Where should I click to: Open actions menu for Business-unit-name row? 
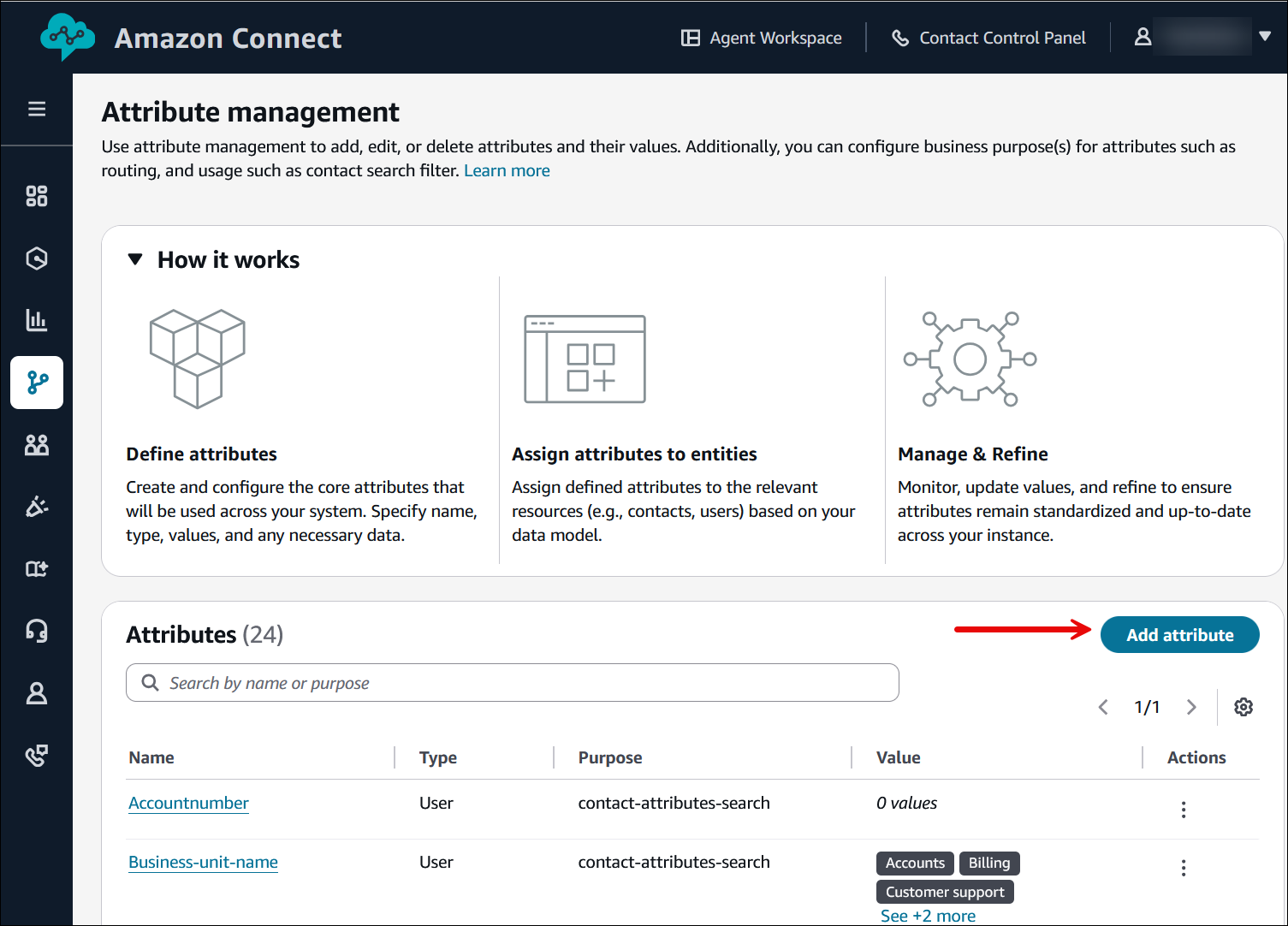click(x=1184, y=867)
